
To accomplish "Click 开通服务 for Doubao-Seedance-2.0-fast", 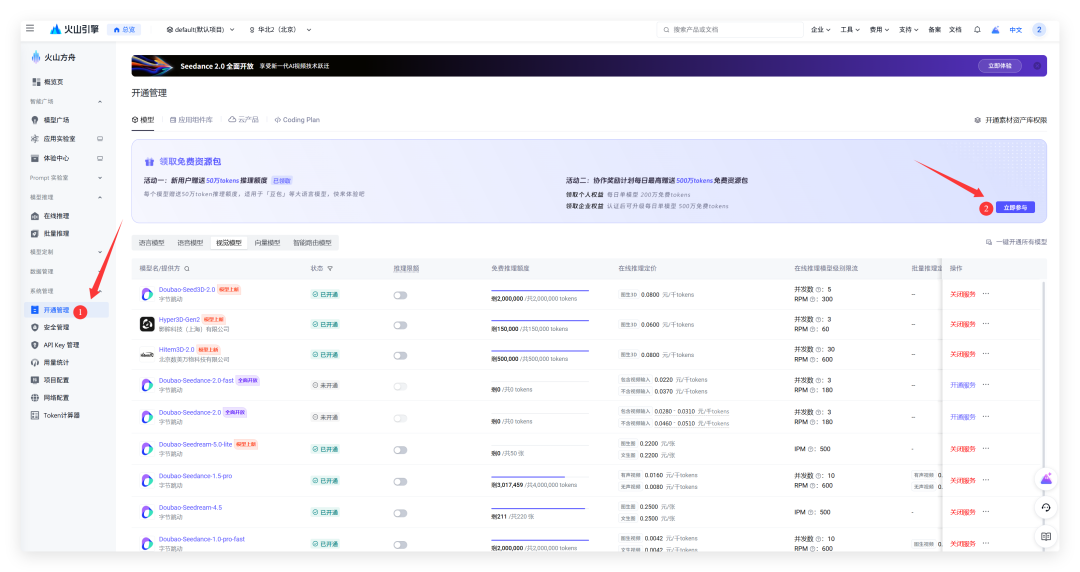I will pyautogui.click(x=963, y=385).
